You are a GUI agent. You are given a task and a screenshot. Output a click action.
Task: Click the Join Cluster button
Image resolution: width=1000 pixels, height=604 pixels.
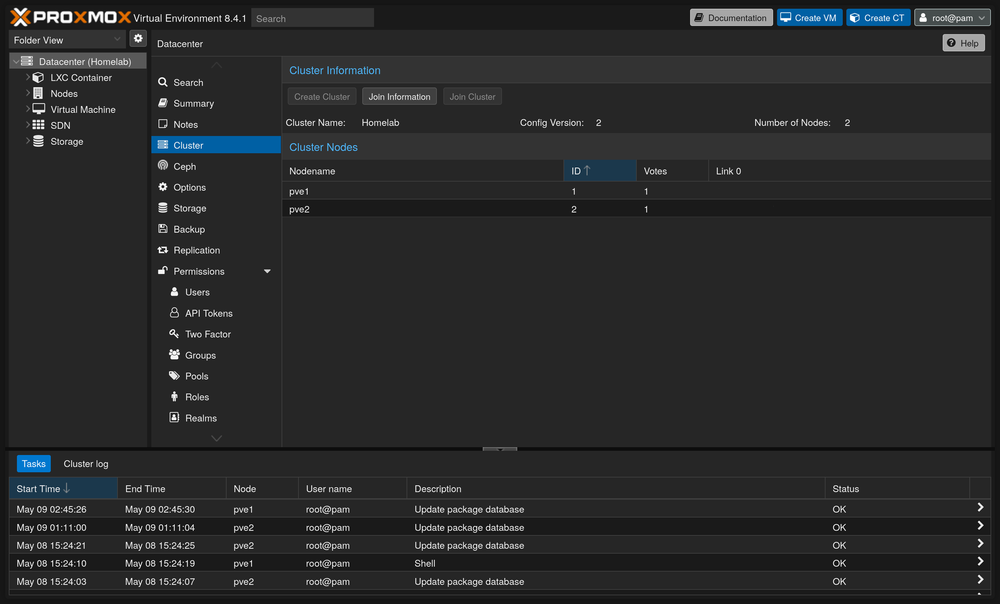pos(473,97)
